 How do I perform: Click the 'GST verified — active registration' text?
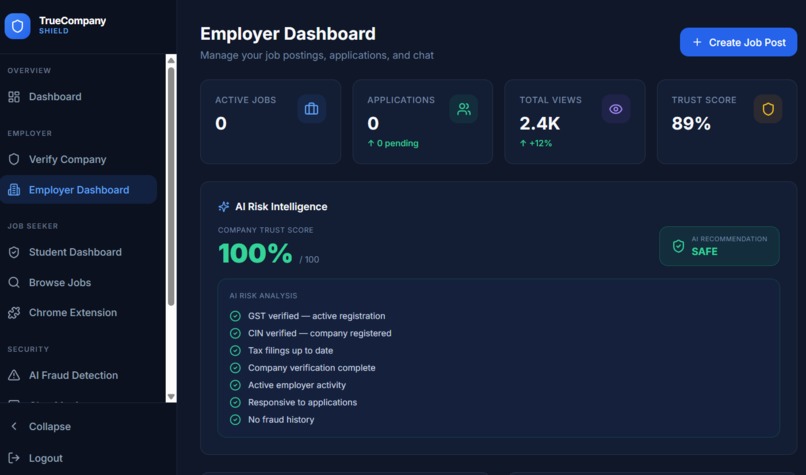(x=317, y=316)
